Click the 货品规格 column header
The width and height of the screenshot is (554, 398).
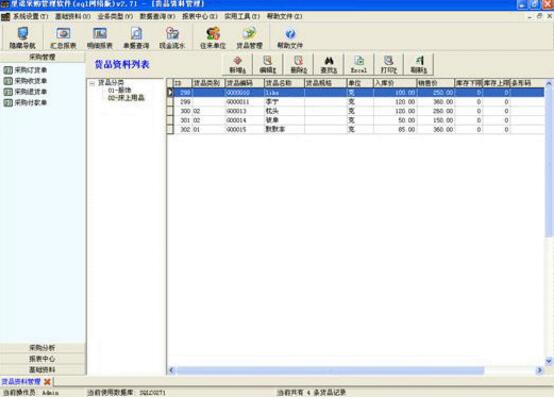[x=325, y=83]
